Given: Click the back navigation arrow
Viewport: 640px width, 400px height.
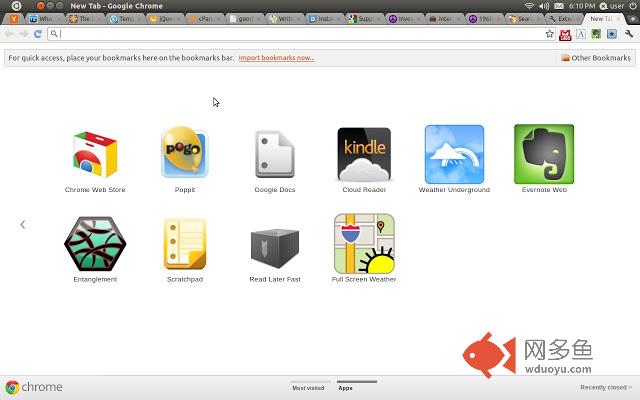Looking at the screenshot, I should (9, 34).
